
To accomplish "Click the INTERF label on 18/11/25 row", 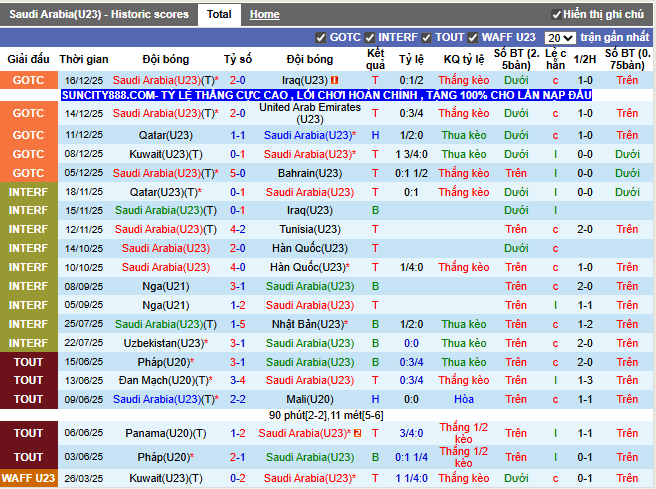I will 28,192.
